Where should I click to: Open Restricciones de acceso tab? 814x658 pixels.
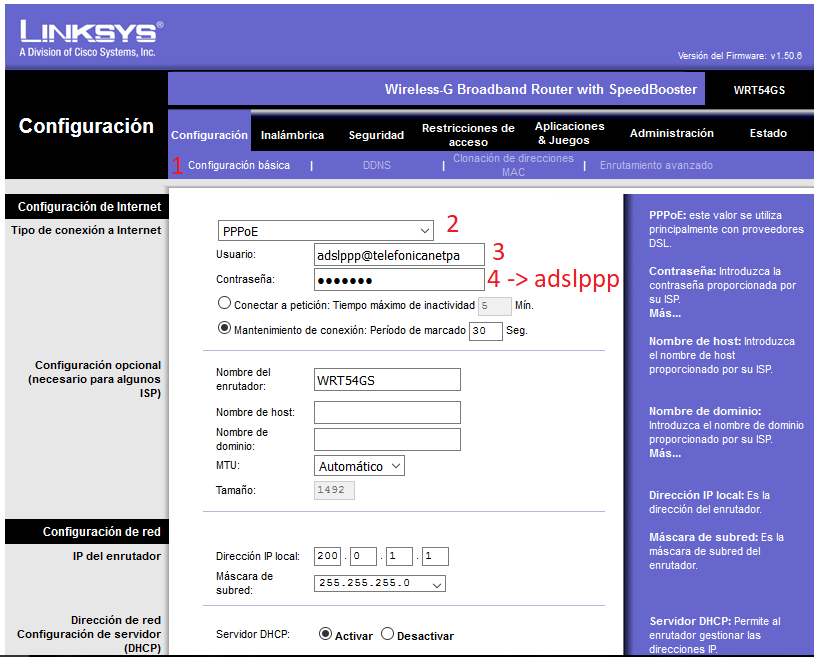pyautogui.click(x=468, y=135)
